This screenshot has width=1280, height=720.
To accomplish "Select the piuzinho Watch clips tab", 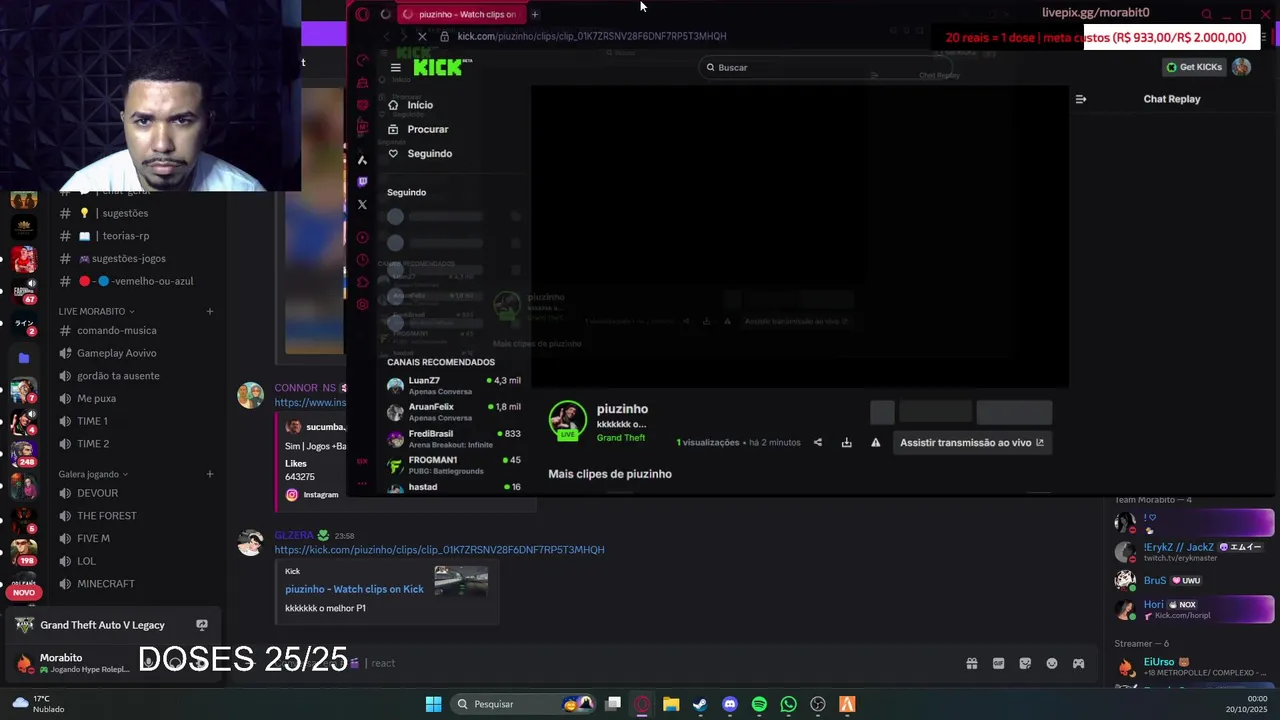I will click(460, 14).
